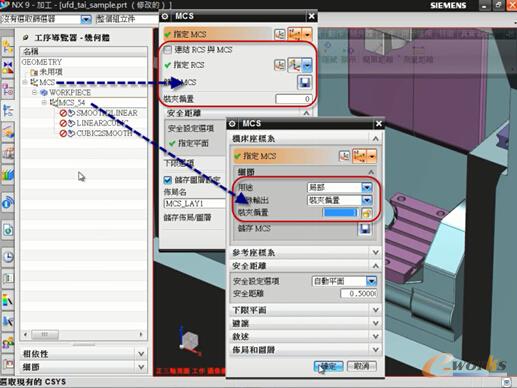
Task: Open the Machining Feature Navigator sidebar tab
Action: tap(7, 132)
